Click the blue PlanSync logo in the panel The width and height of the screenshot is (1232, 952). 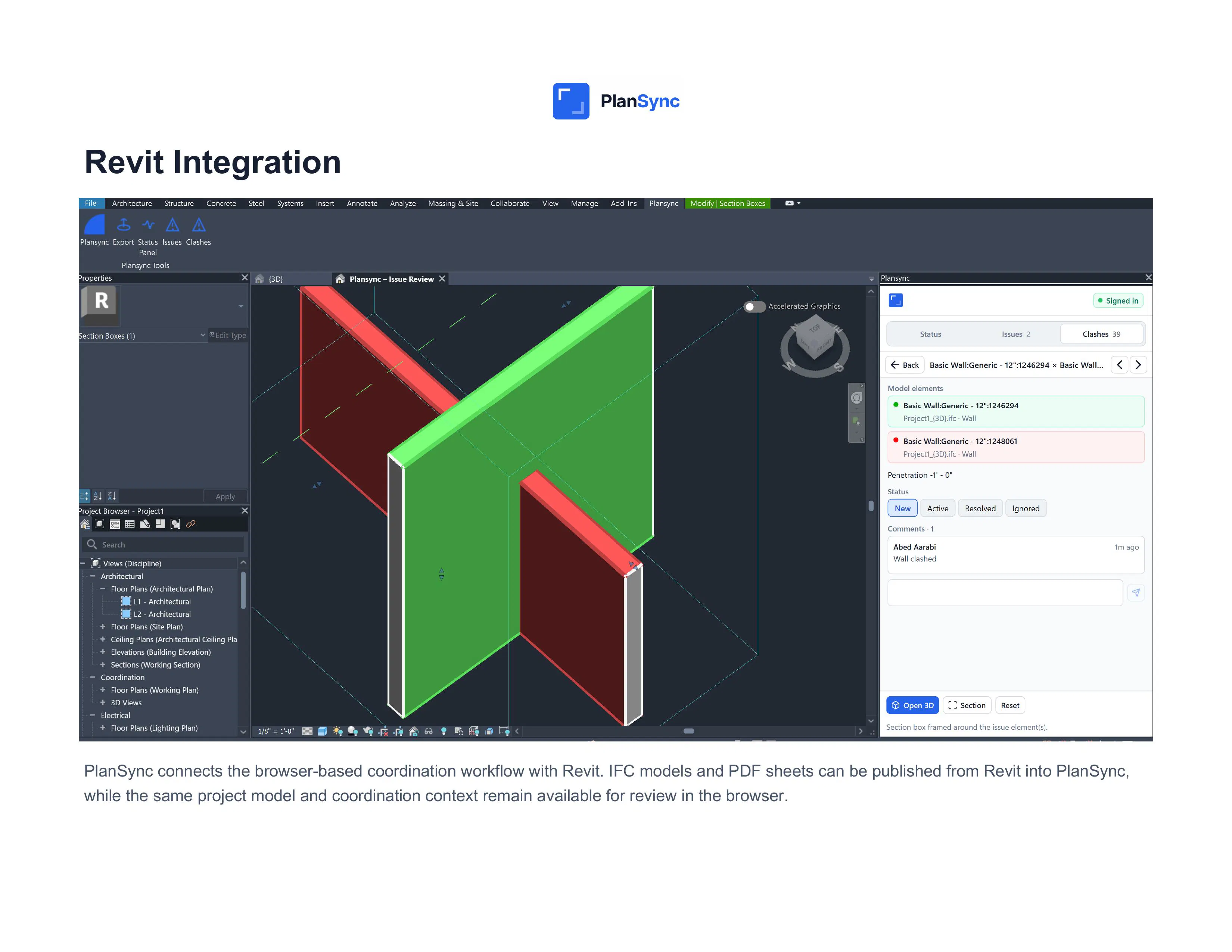point(896,301)
